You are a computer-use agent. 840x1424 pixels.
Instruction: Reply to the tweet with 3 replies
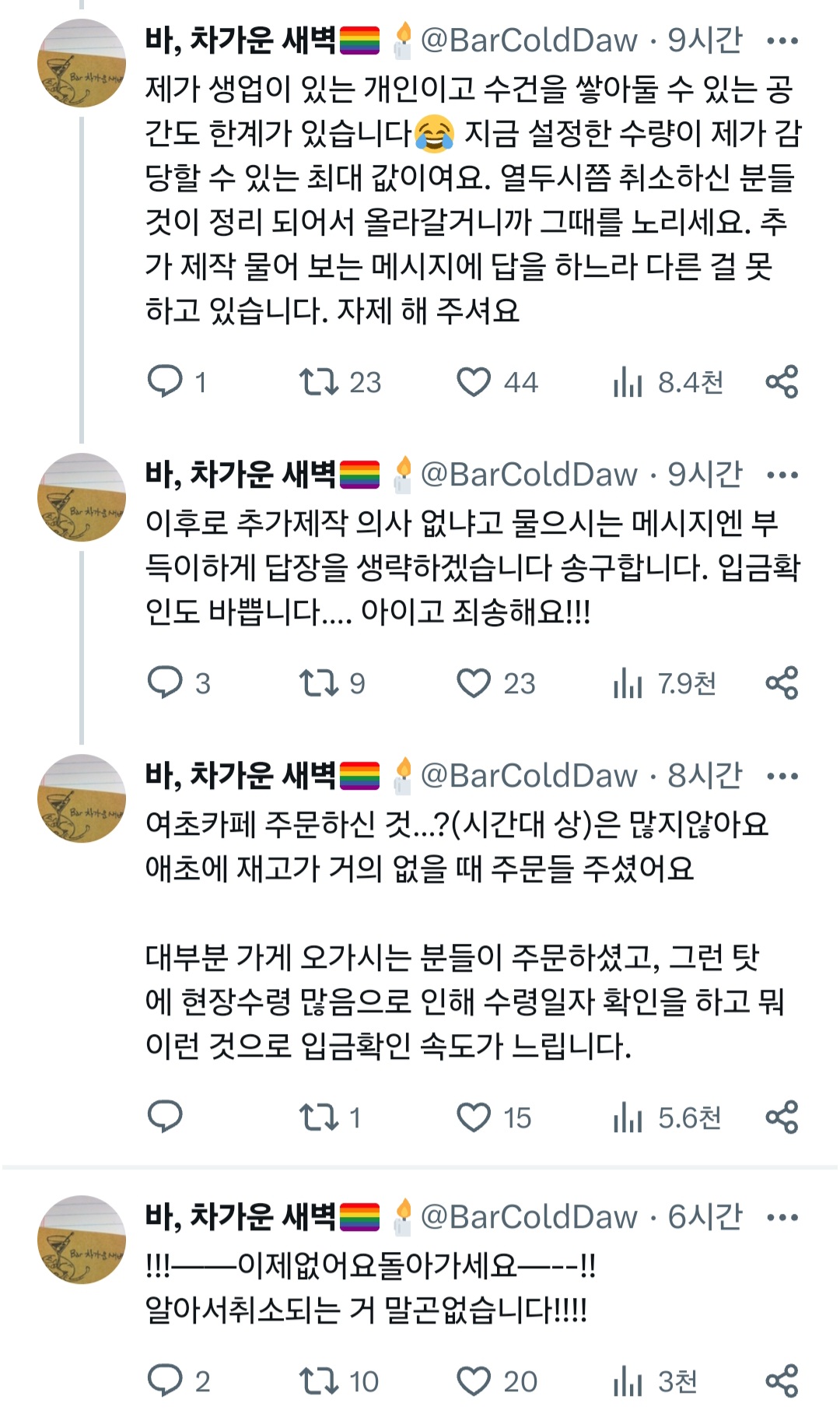165,682
